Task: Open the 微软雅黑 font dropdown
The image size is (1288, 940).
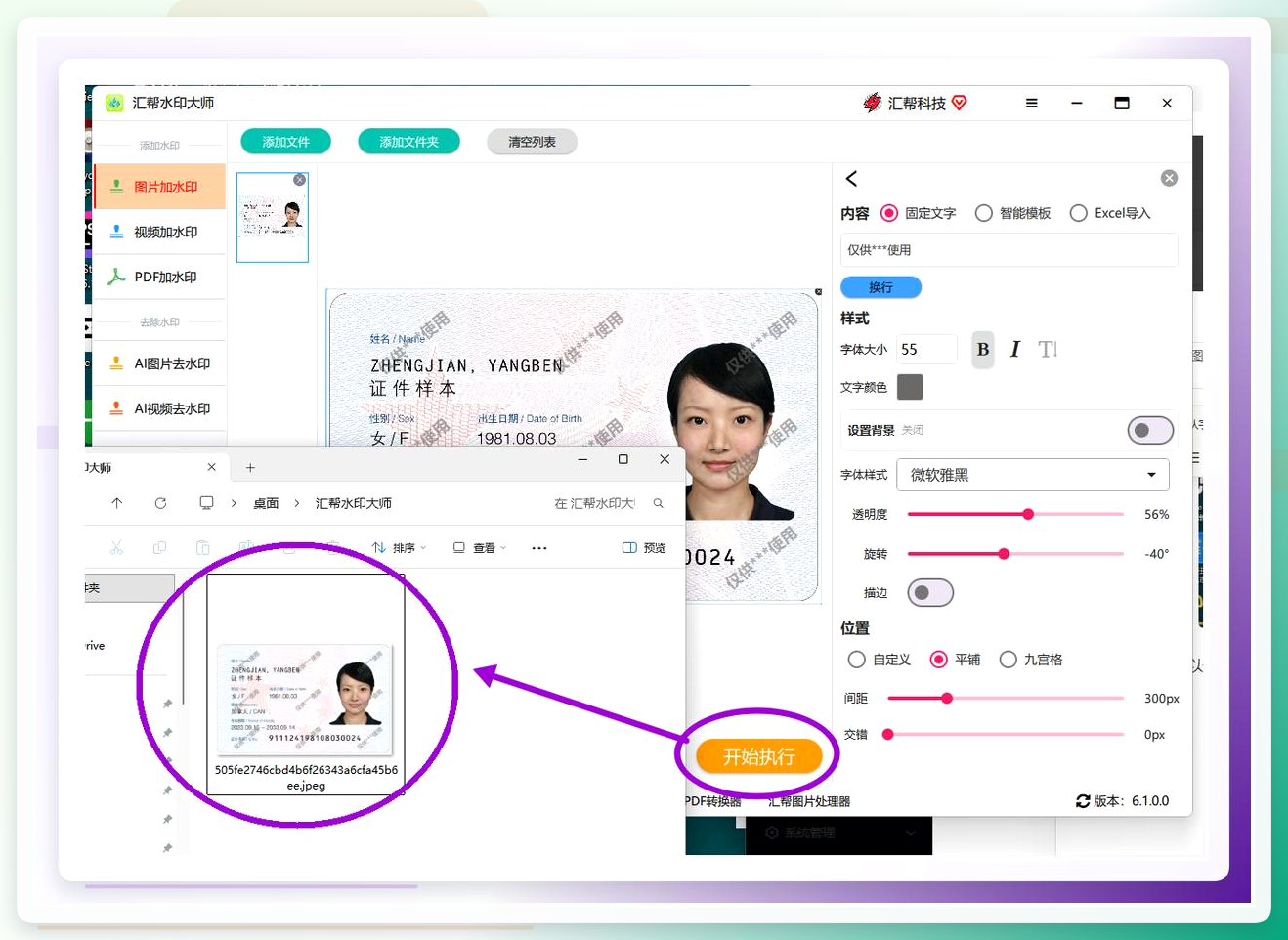Action: [x=1033, y=475]
